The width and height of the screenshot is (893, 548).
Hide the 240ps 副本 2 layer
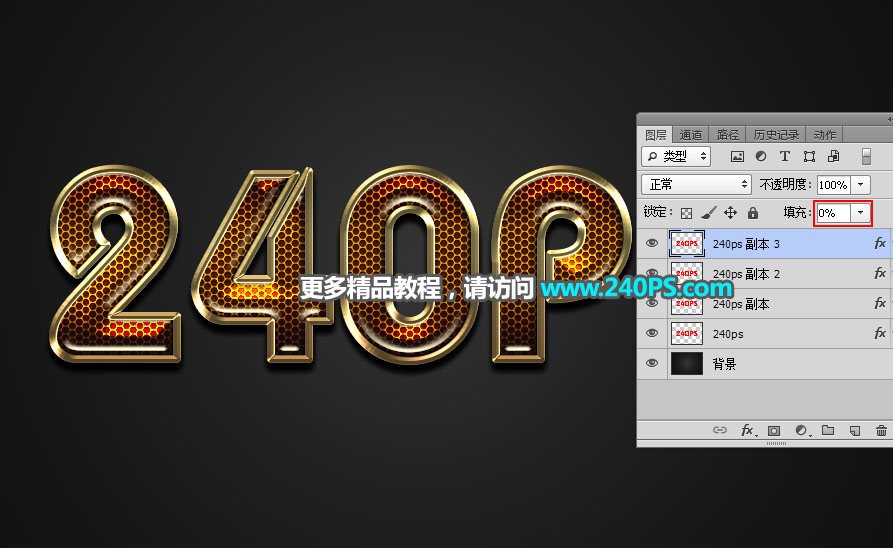coord(652,272)
